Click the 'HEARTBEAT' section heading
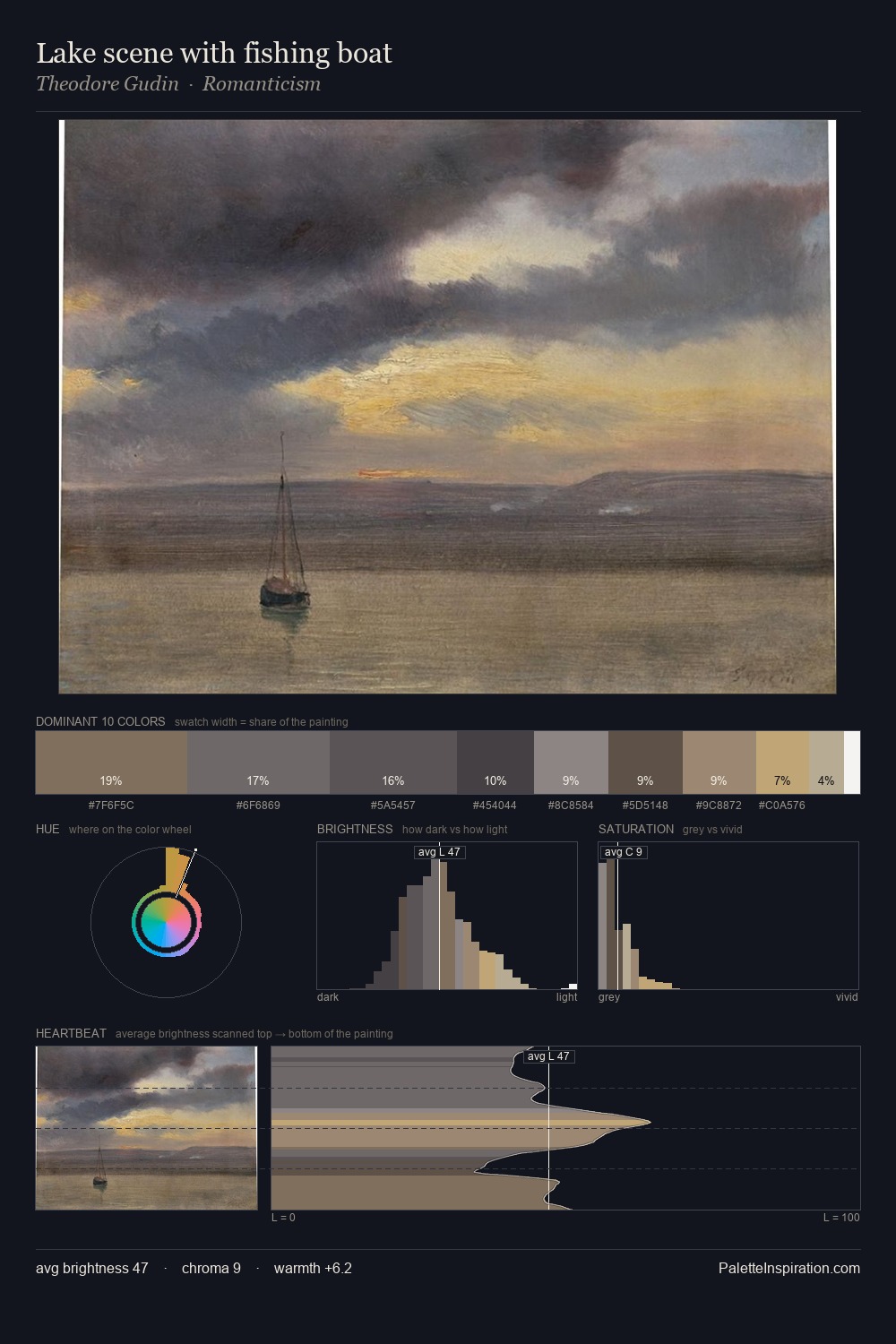Screen dimensions: 896x1344 [71, 1033]
